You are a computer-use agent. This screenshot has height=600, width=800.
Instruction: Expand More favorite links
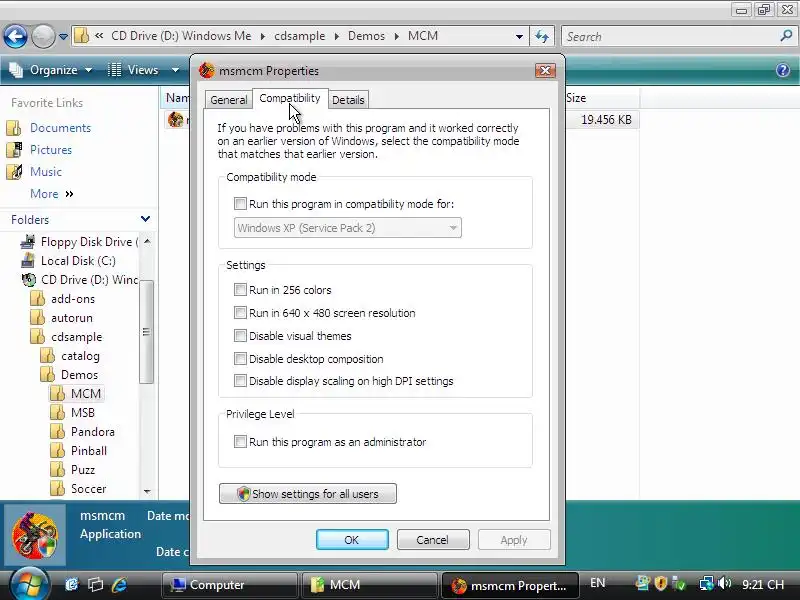52,194
